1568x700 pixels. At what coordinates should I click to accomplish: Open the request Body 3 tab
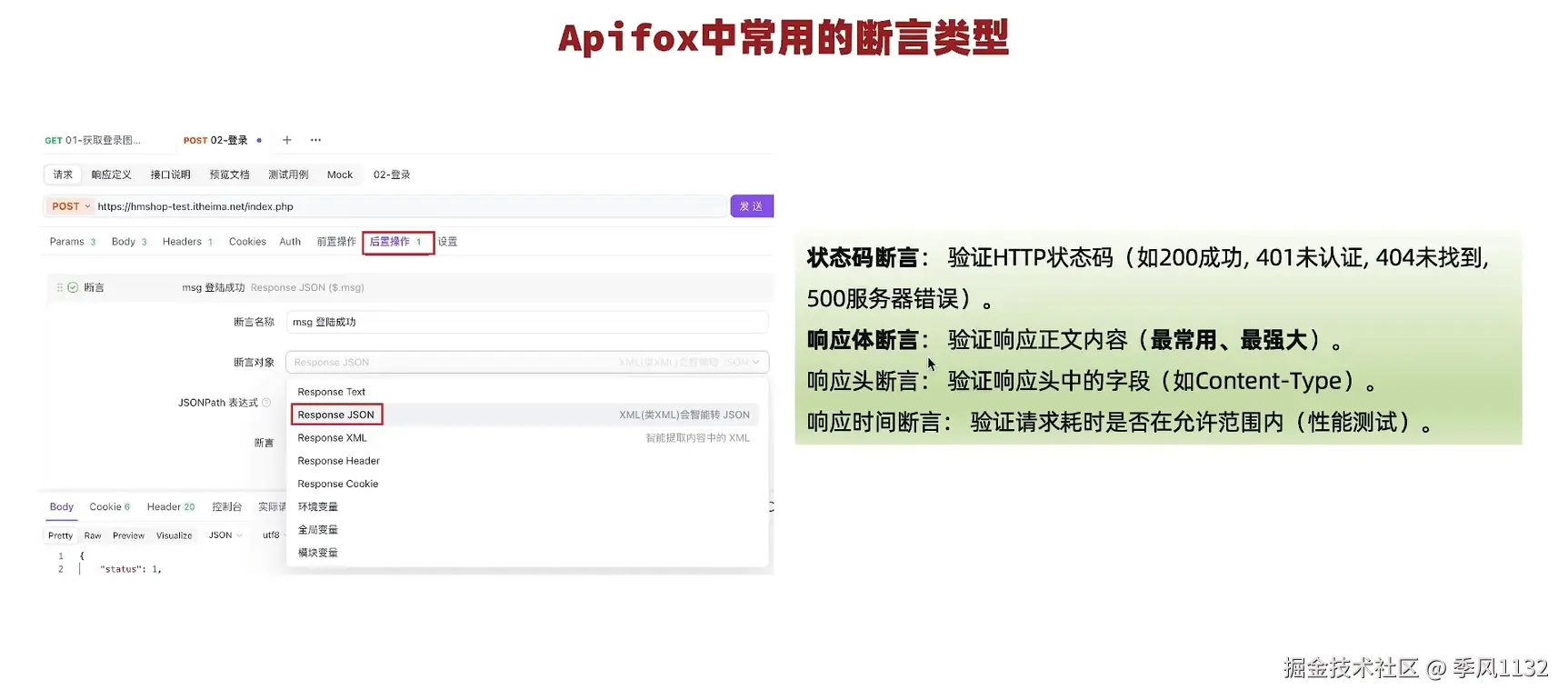pos(129,242)
